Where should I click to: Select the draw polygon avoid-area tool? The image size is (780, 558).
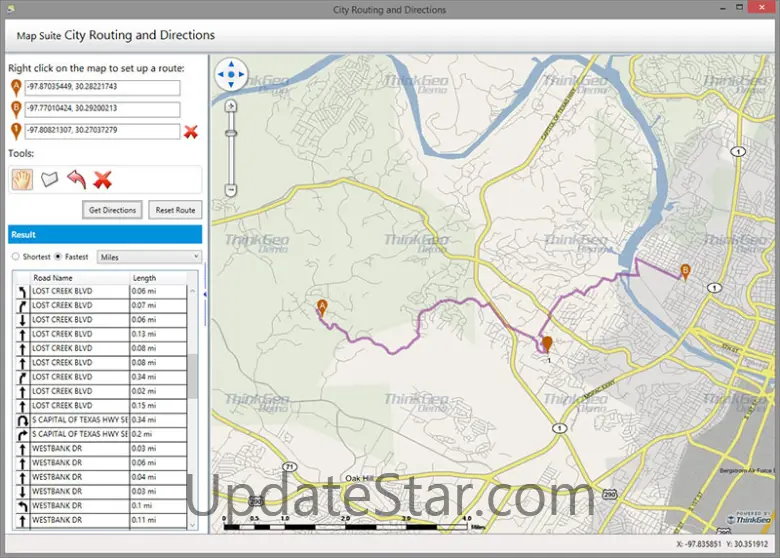tap(49, 179)
